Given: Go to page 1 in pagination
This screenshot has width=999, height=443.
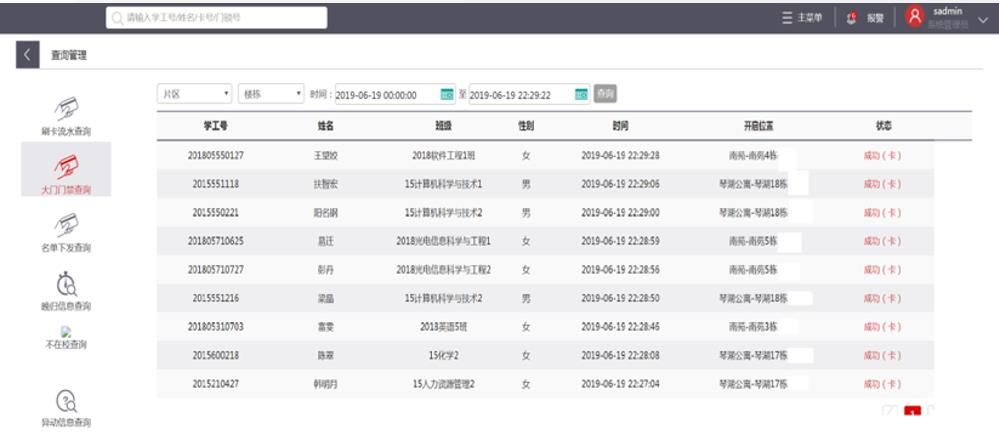Looking at the screenshot, I should 911,413.
